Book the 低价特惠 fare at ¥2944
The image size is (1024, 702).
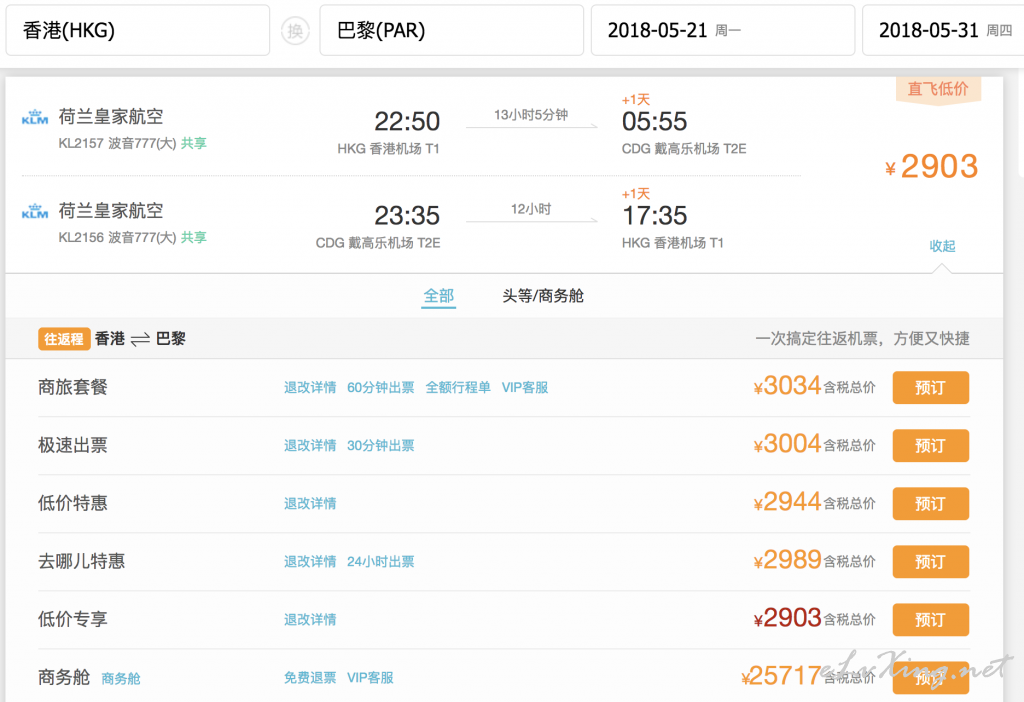click(x=931, y=503)
